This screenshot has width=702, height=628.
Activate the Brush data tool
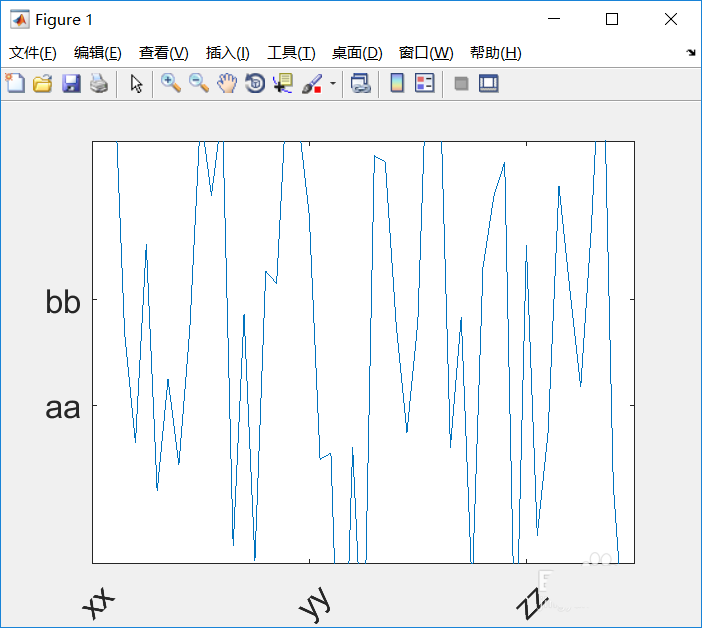pyautogui.click(x=312, y=84)
